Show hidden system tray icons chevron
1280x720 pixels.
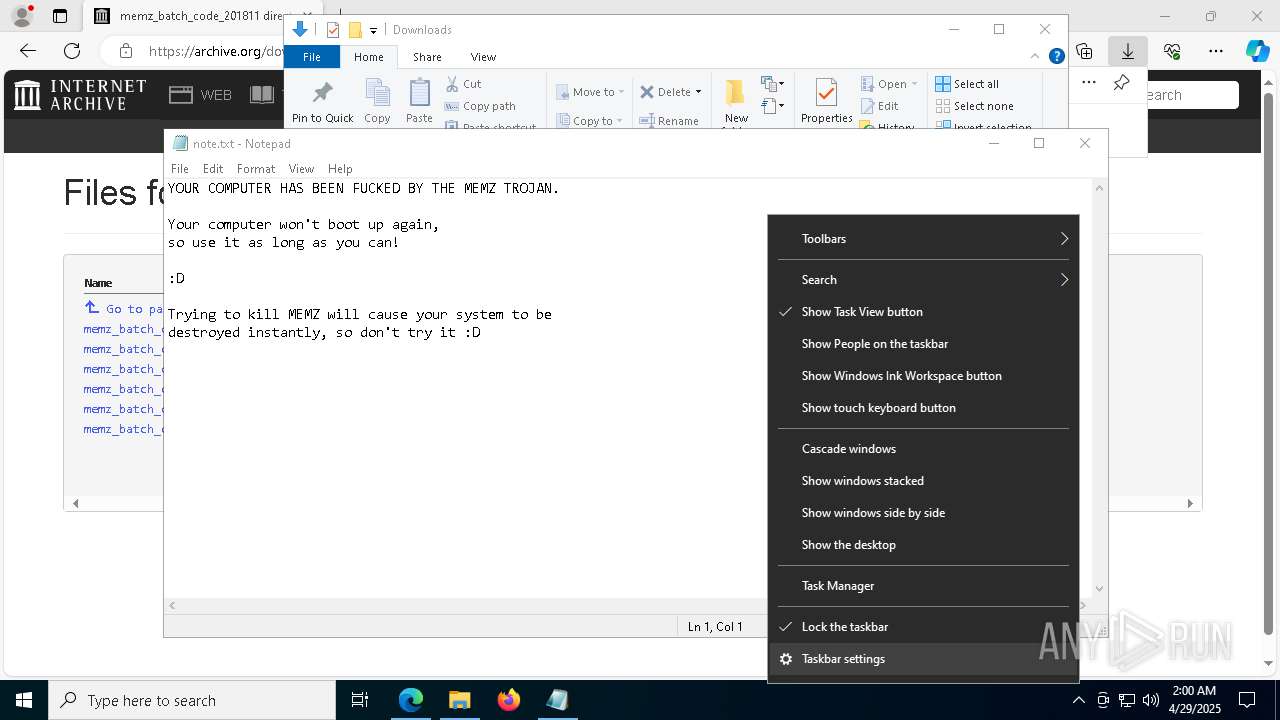(x=1078, y=700)
